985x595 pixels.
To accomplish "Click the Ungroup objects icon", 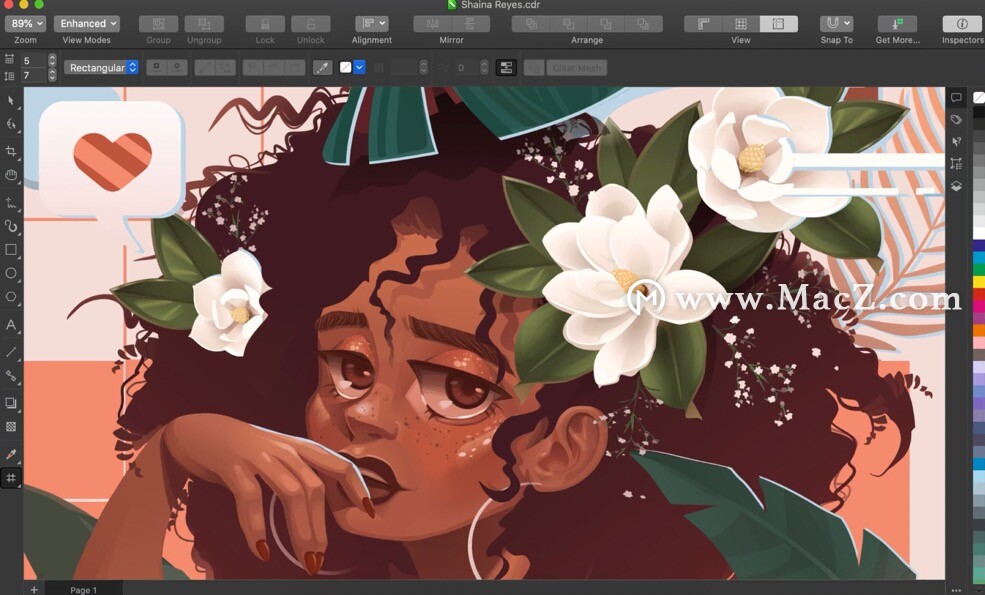I will click(x=204, y=24).
